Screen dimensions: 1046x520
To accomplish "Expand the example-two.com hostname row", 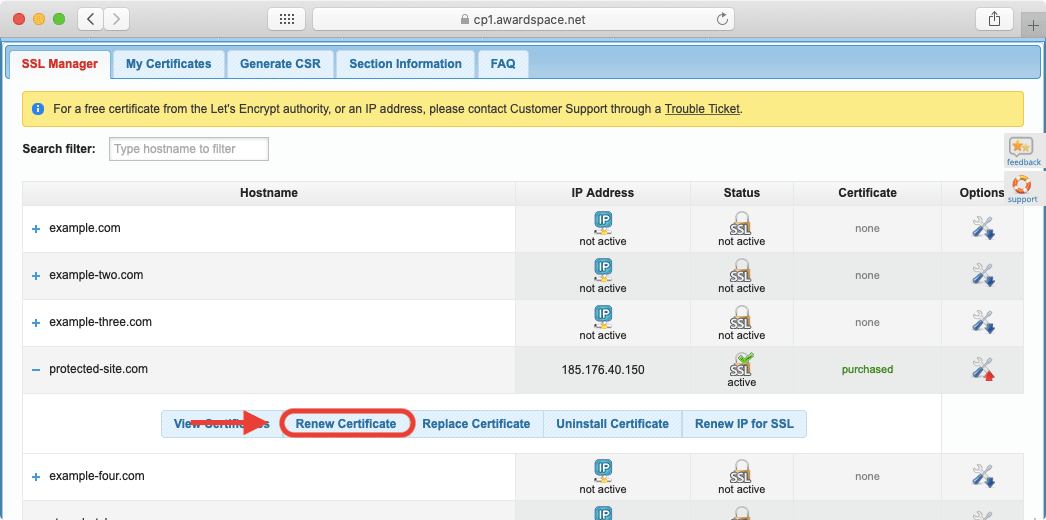I will [36, 276].
